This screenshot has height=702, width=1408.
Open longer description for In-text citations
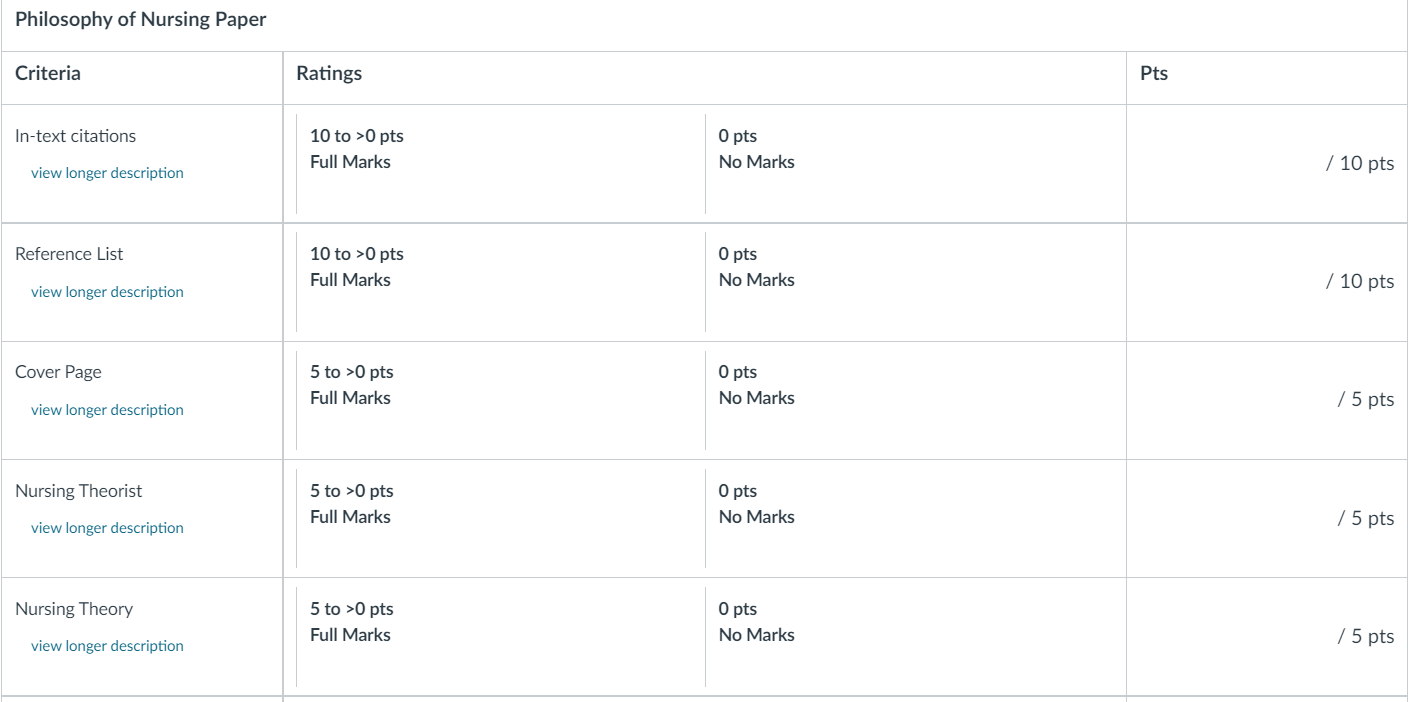coord(107,173)
